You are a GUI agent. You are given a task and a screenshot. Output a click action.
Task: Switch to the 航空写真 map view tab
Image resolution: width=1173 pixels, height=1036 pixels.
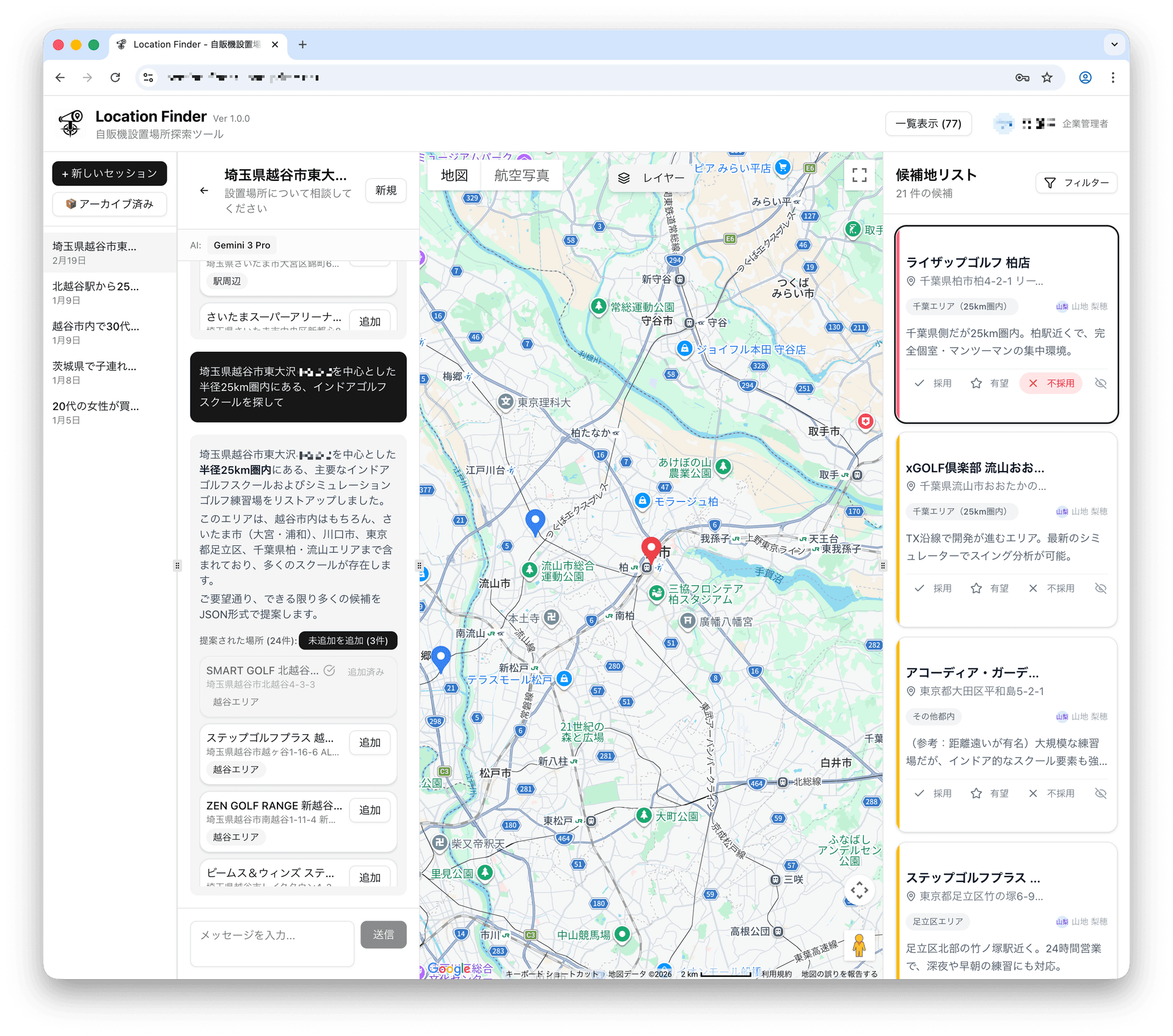(x=521, y=175)
